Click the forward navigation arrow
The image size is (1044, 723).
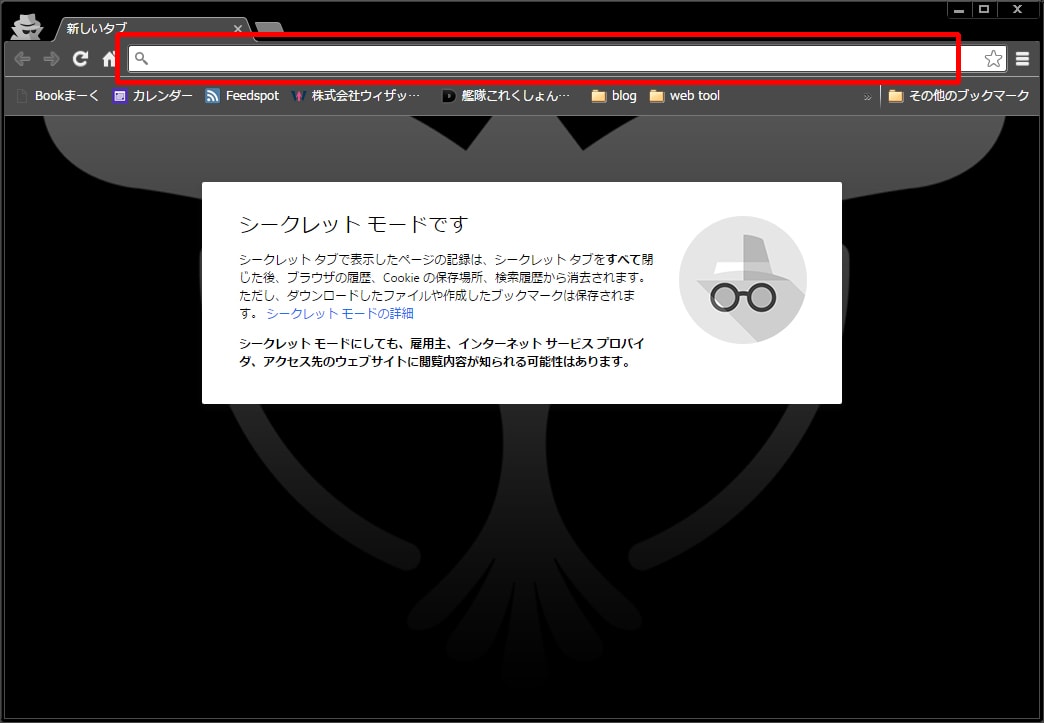pyautogui.click(x=50, y=58)
